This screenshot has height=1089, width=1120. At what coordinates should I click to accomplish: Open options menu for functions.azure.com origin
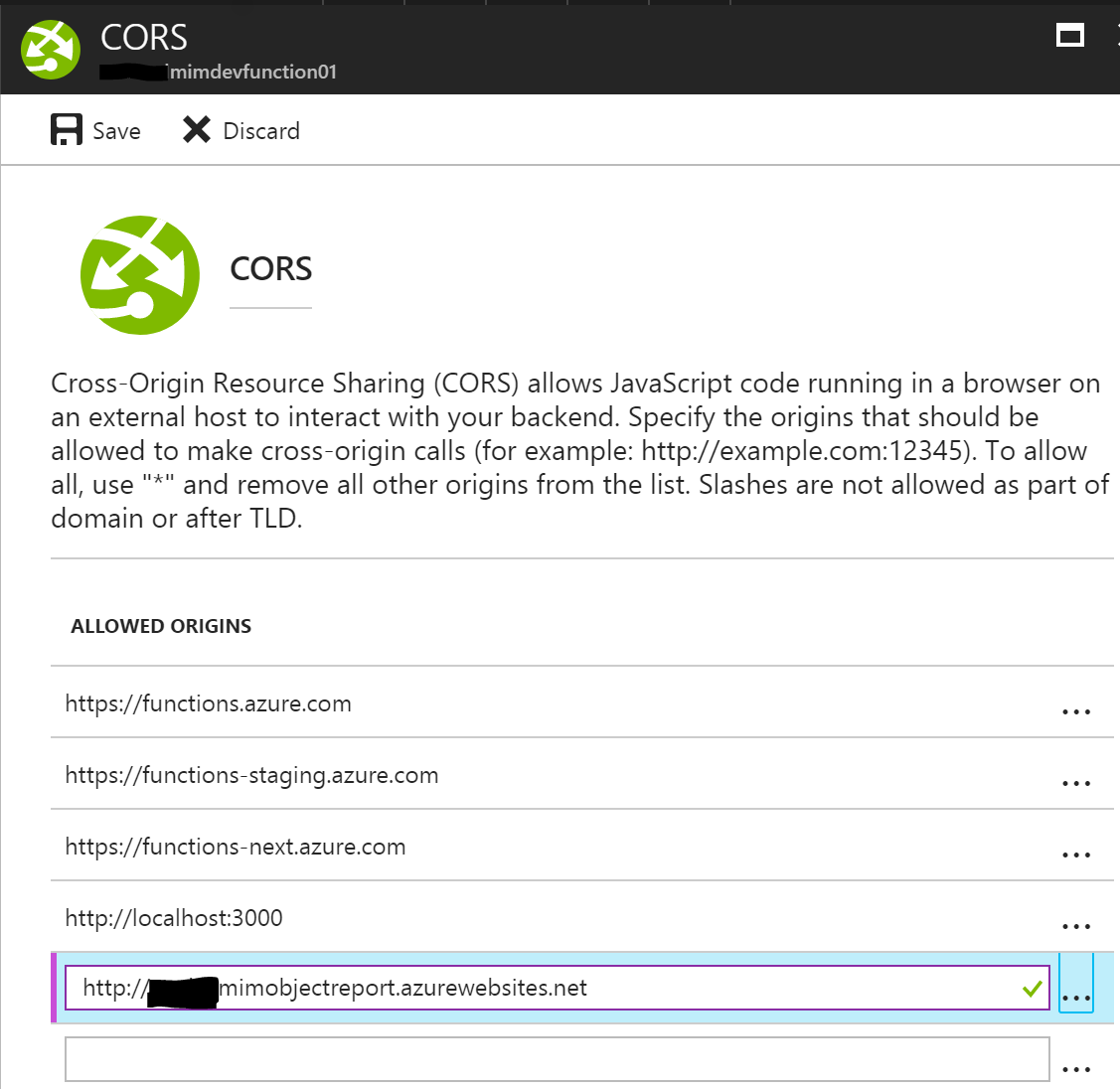click(x=1076, y=711)
